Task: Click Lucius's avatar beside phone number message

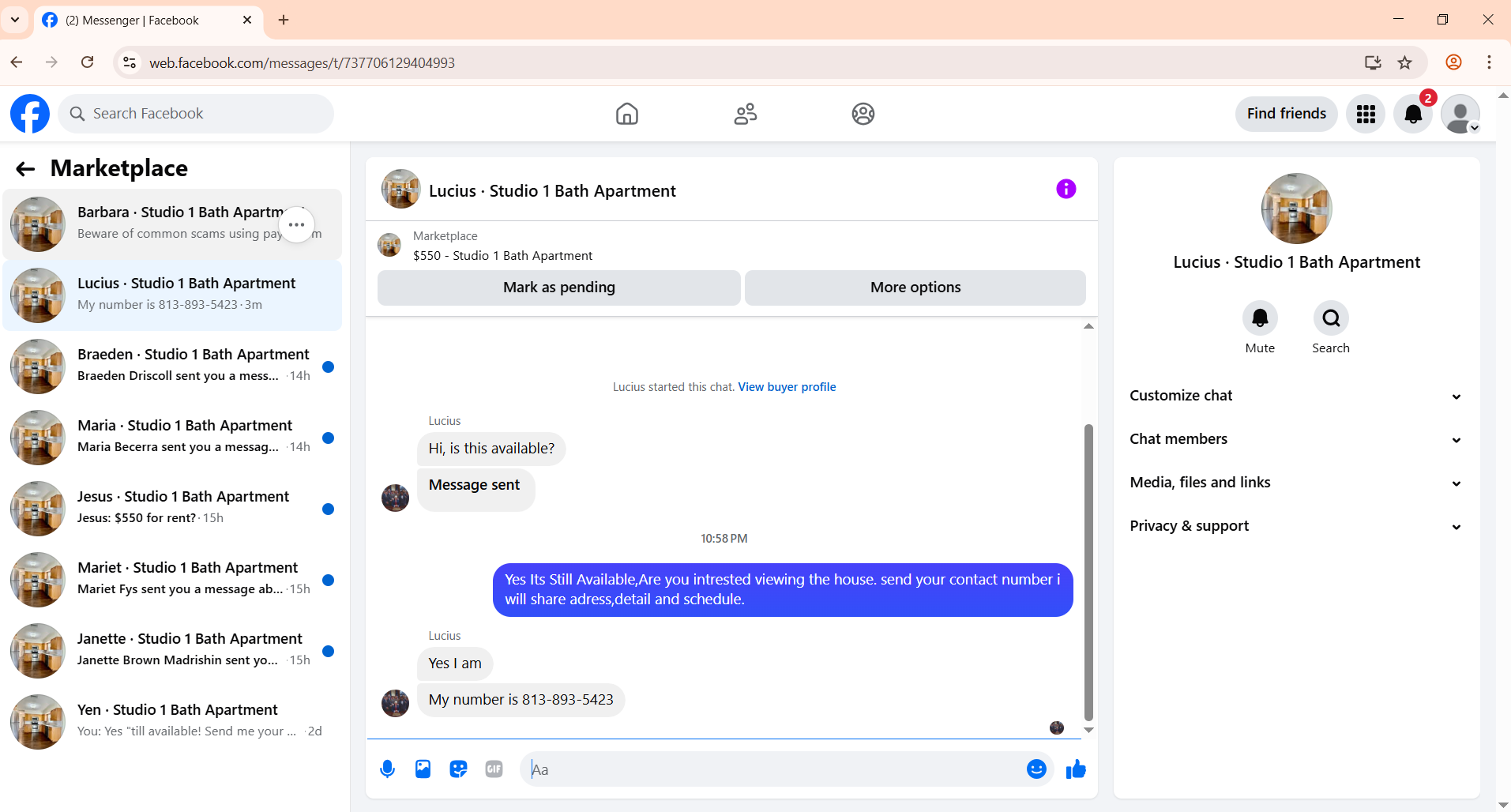Action: [395, 702]
